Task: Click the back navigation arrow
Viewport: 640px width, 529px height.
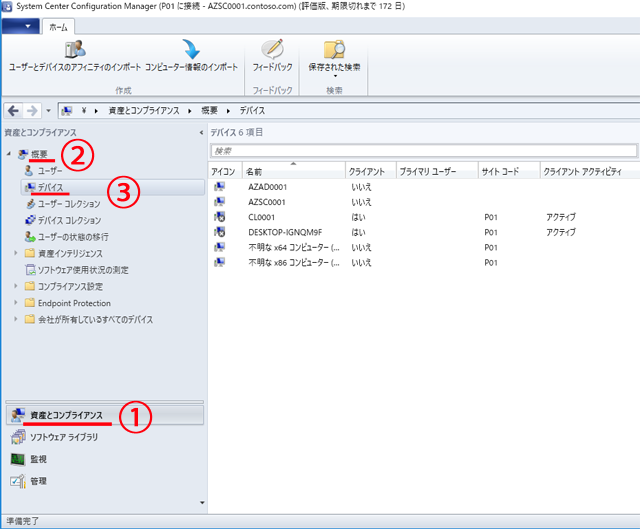Action: (x=14, y=109)
